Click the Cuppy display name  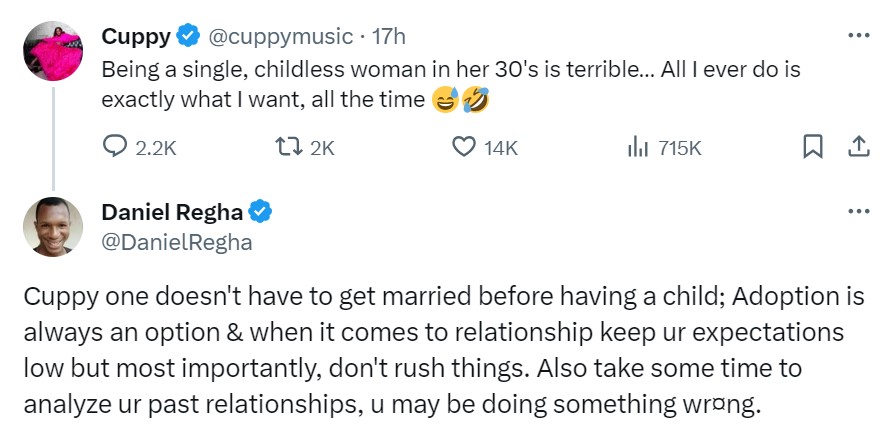[x=135, y=37]
